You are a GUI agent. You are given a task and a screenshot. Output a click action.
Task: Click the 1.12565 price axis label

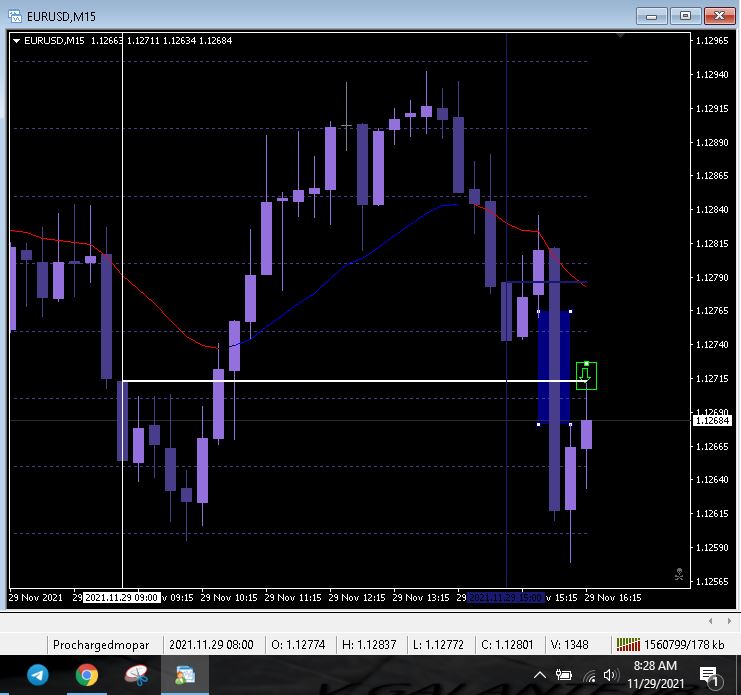click(712, 582)
